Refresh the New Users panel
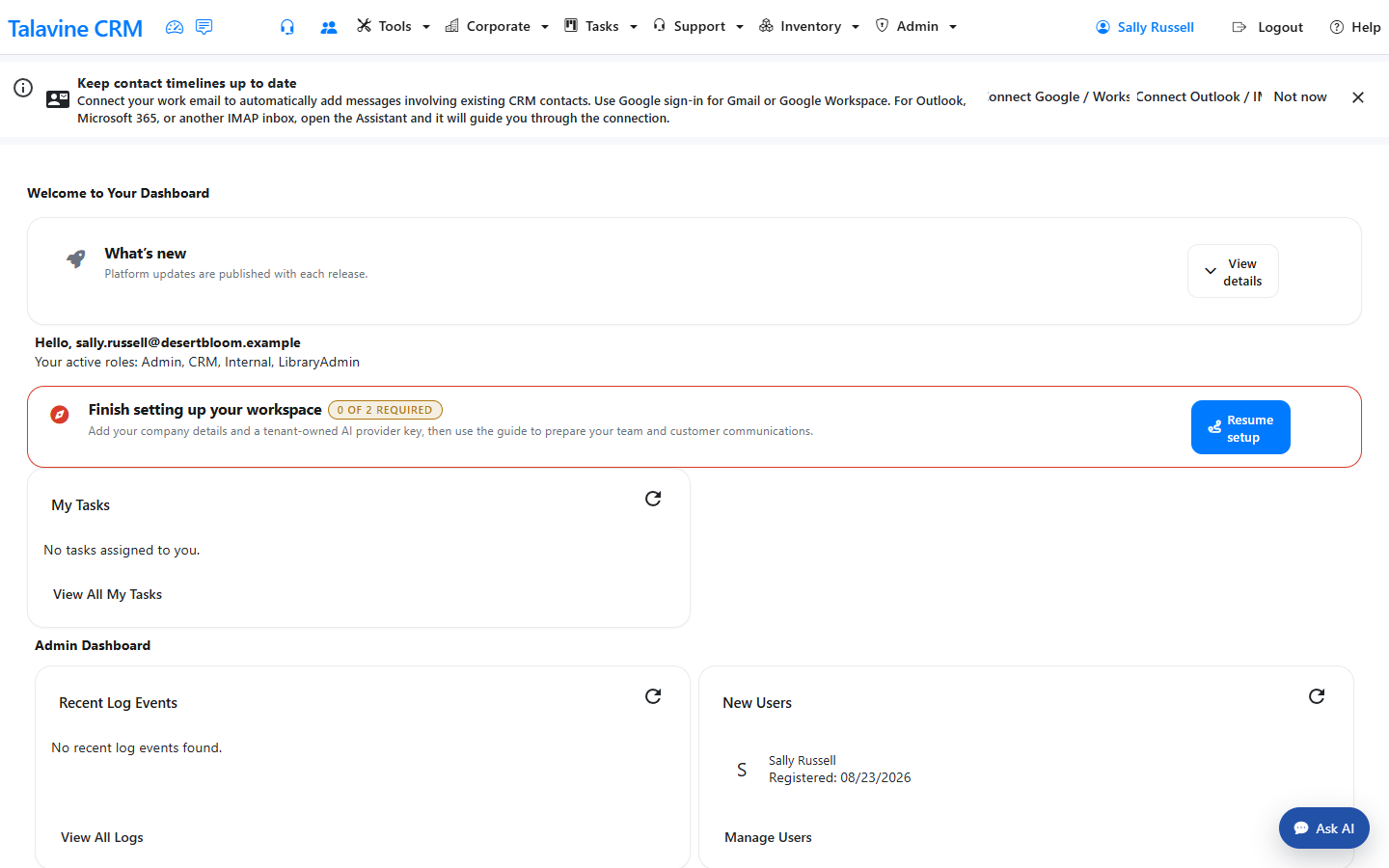This screenshot has height=868, width=1389. [1317, 696]
